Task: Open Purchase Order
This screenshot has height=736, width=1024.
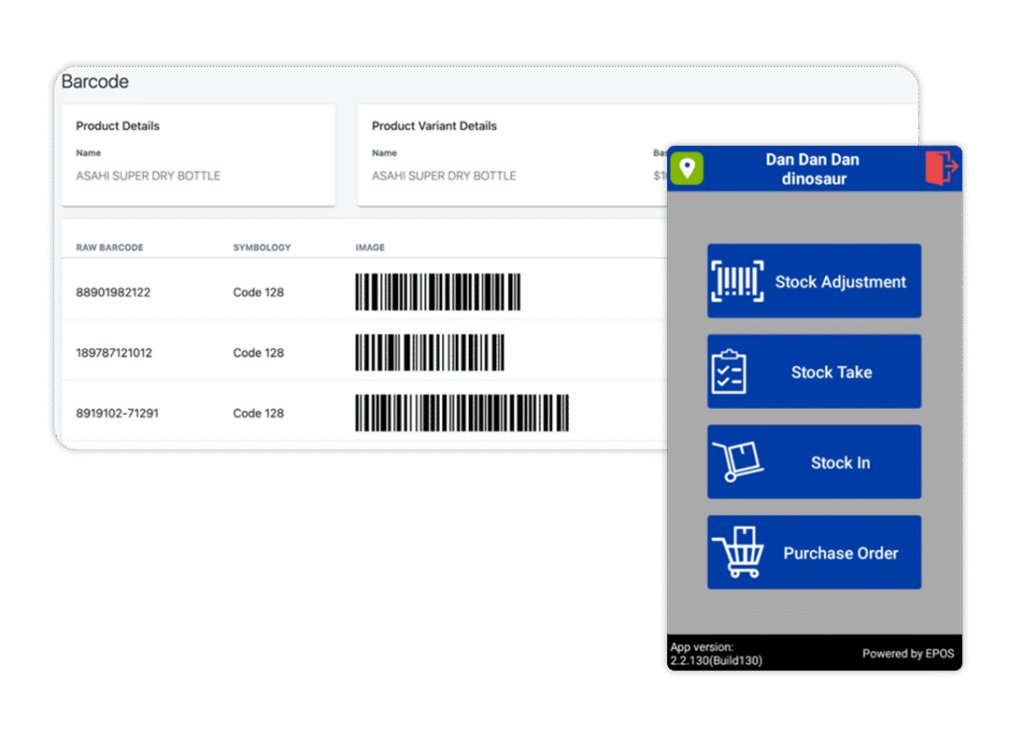Action: [840, 553]
